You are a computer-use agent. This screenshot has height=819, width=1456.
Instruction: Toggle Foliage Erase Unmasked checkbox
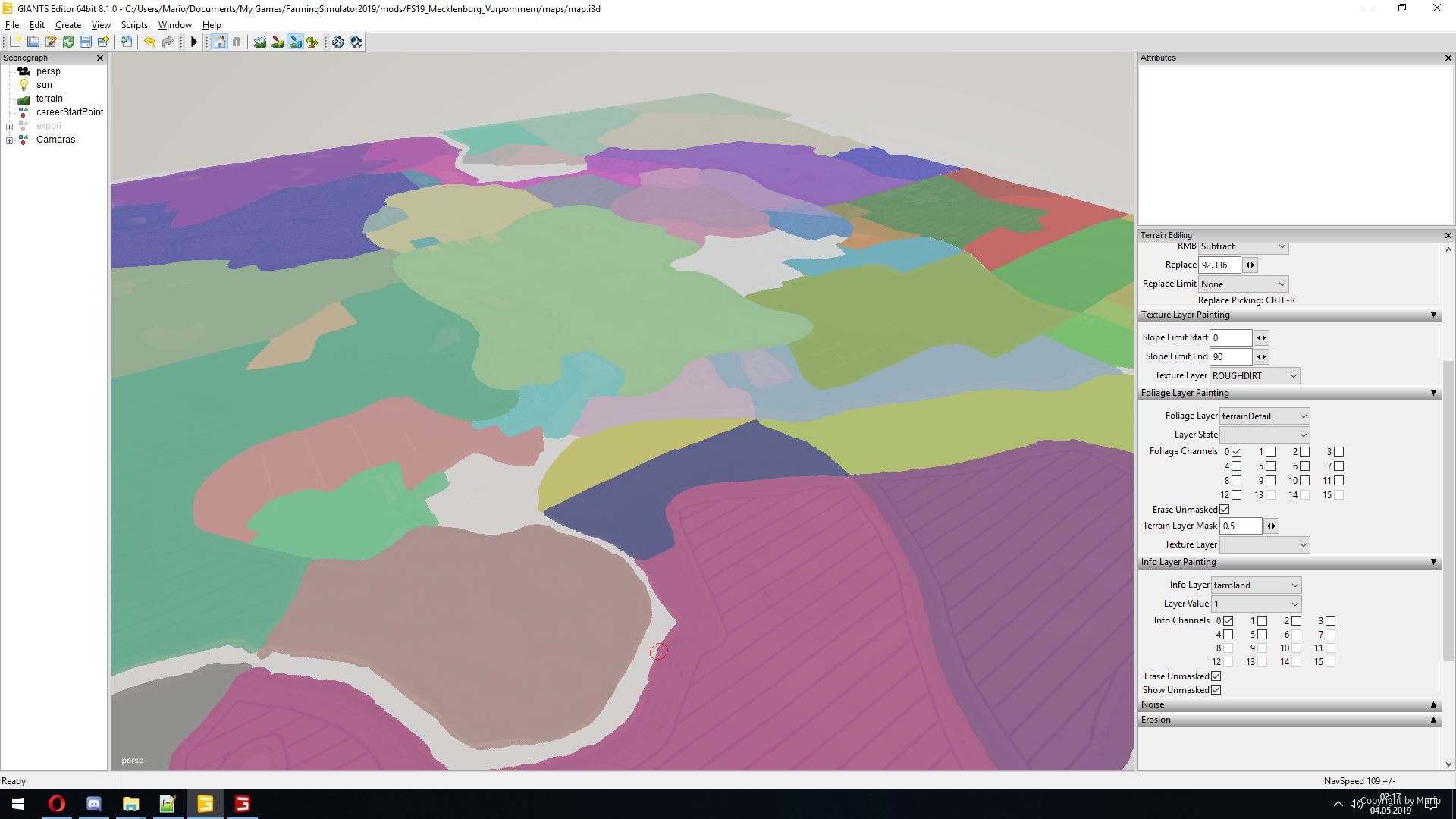click(x=1224, y=510)
